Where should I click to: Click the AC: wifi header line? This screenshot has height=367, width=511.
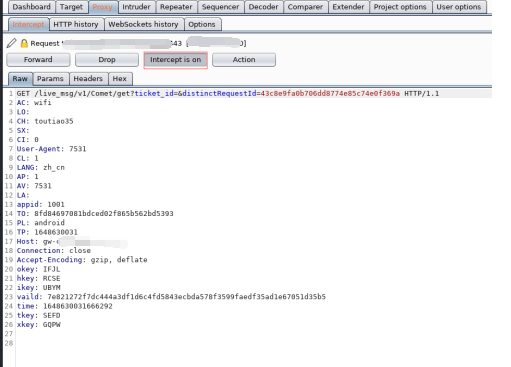pyautogui.click(x=34, y=103)
